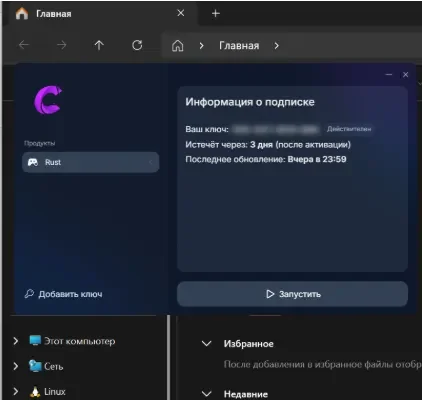Open a new File Explorer tab

pyautogui.click(x=216, y=13)
